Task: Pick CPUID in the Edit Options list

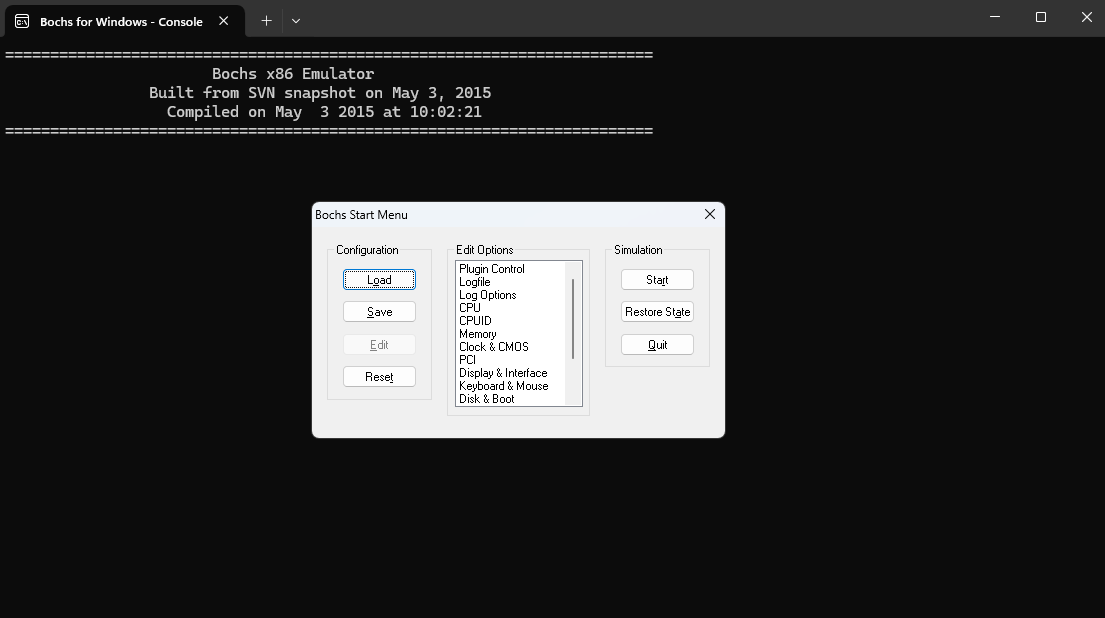Action: (x=476, y=321)
